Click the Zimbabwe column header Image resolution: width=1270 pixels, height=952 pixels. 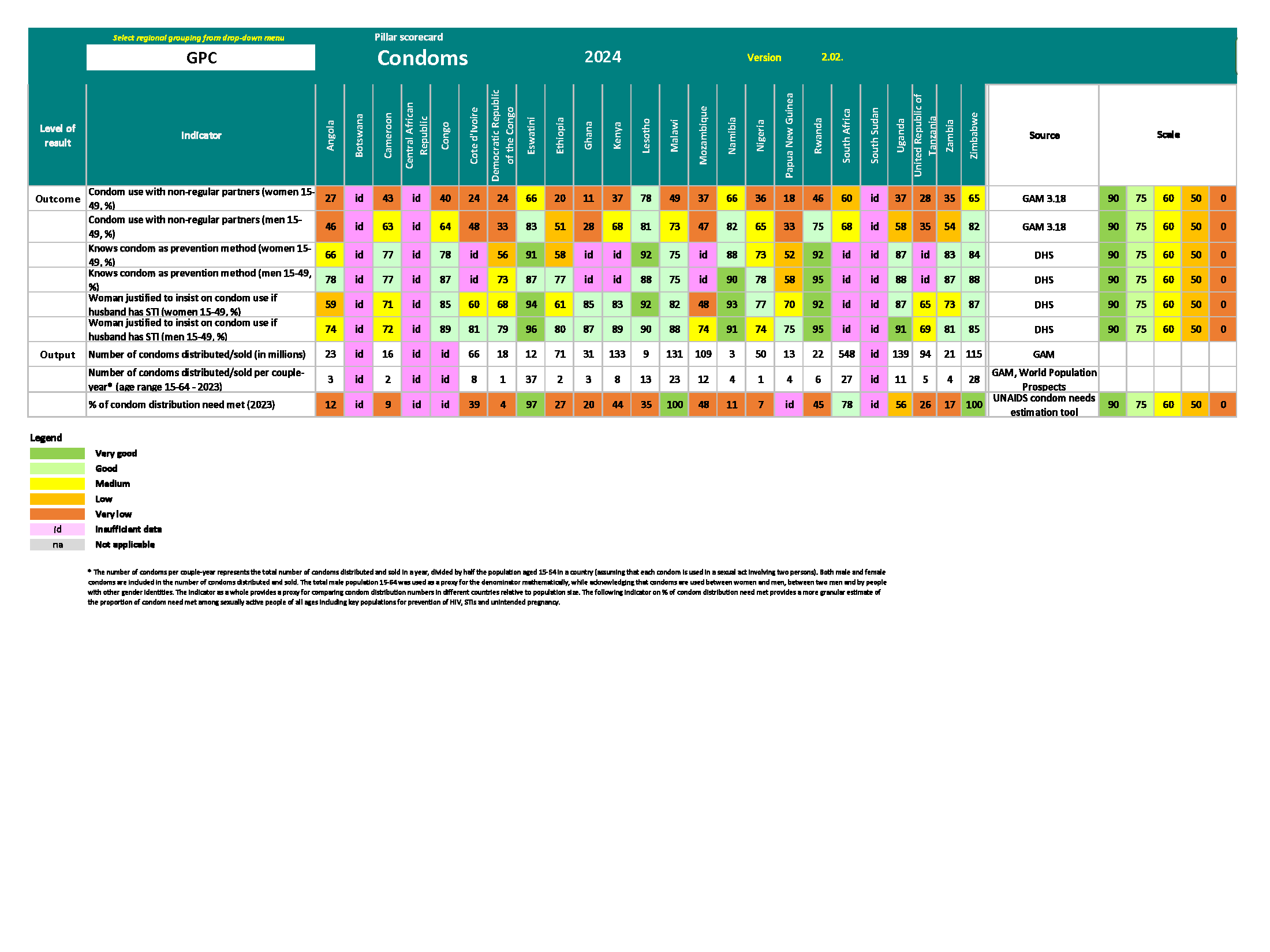[x=974, y=135]
